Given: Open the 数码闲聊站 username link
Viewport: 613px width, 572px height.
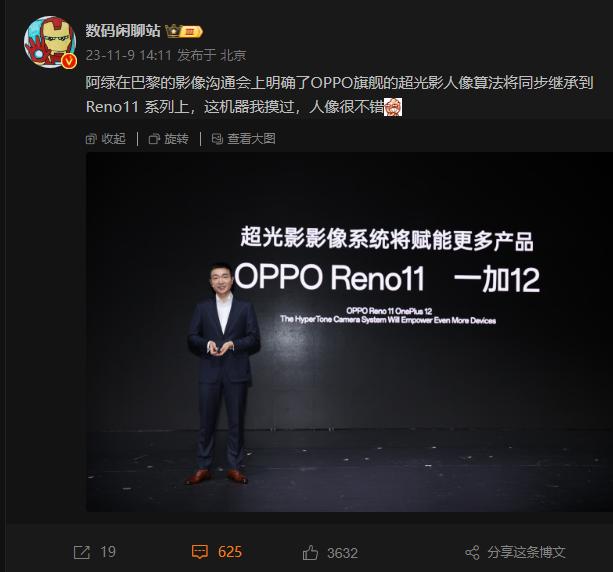Looking at the screenshot, I should pyautogui.click(x=123, y=30).
